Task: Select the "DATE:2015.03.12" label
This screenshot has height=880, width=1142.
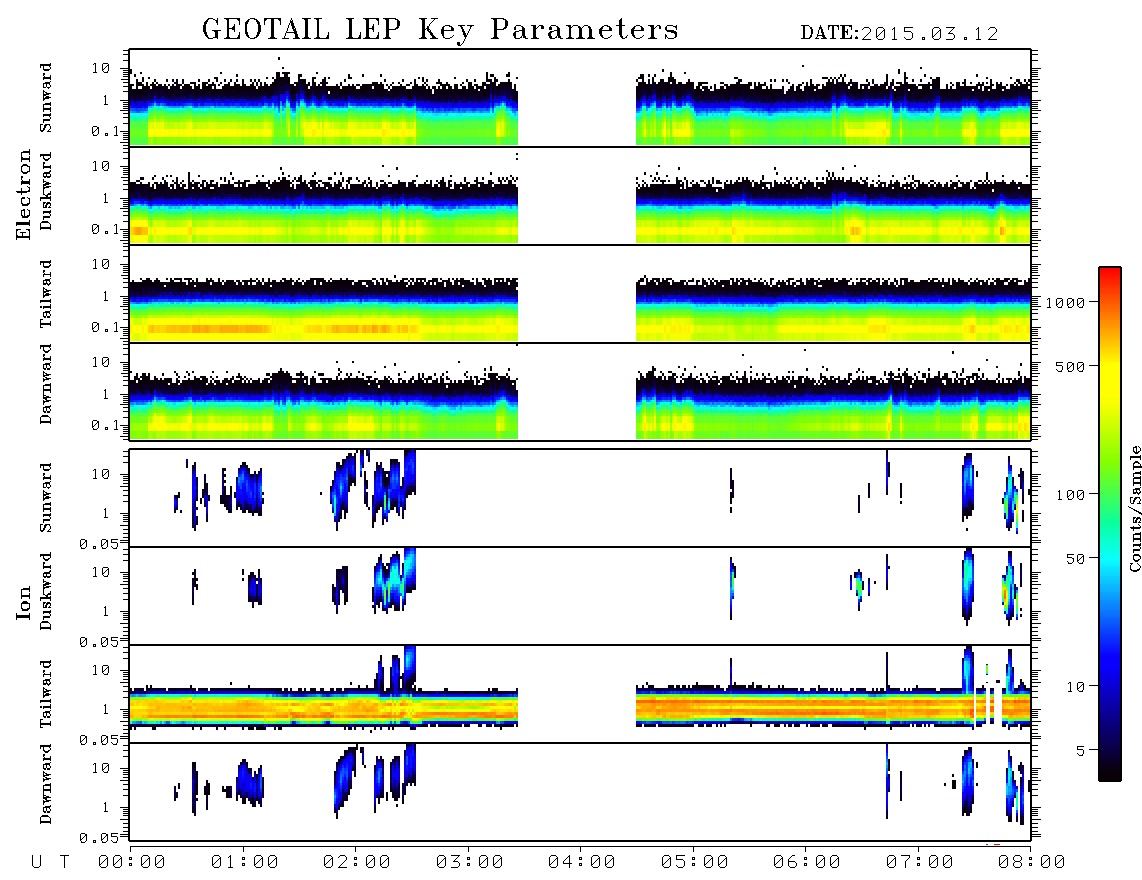Action: click(899, 34)
